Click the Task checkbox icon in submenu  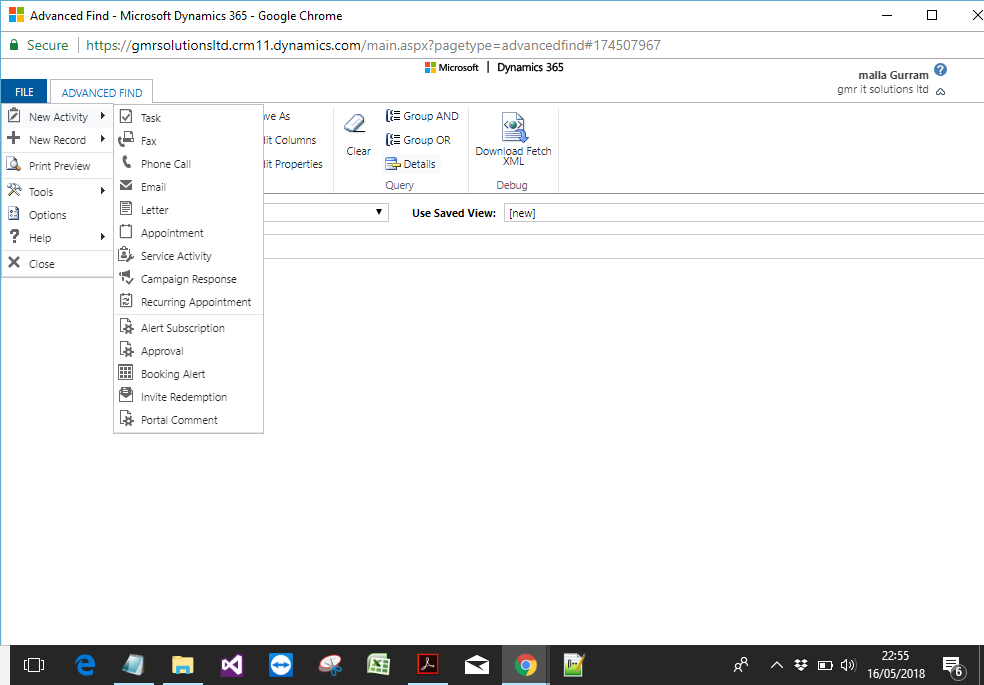coord(126,117)
